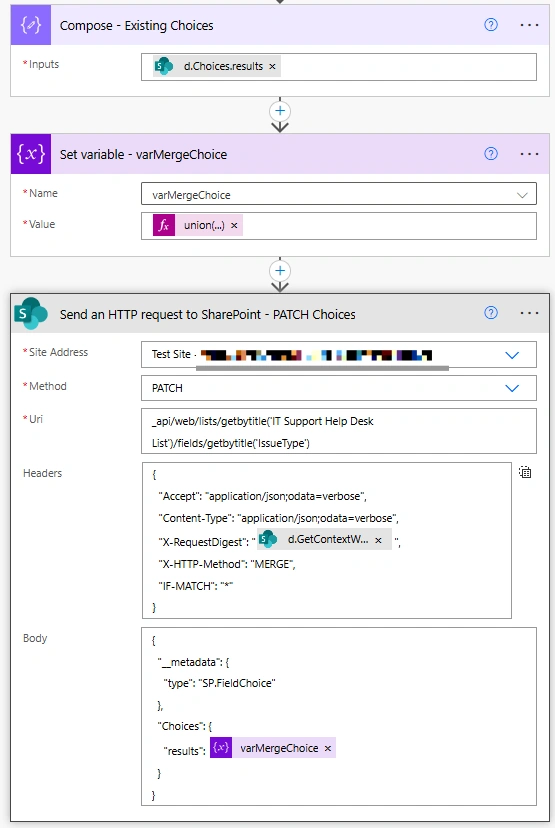The width and height of the screenshot is (555, 828).
Task: Click the "Choices": { line in Body
Action: tap(184, 726)
